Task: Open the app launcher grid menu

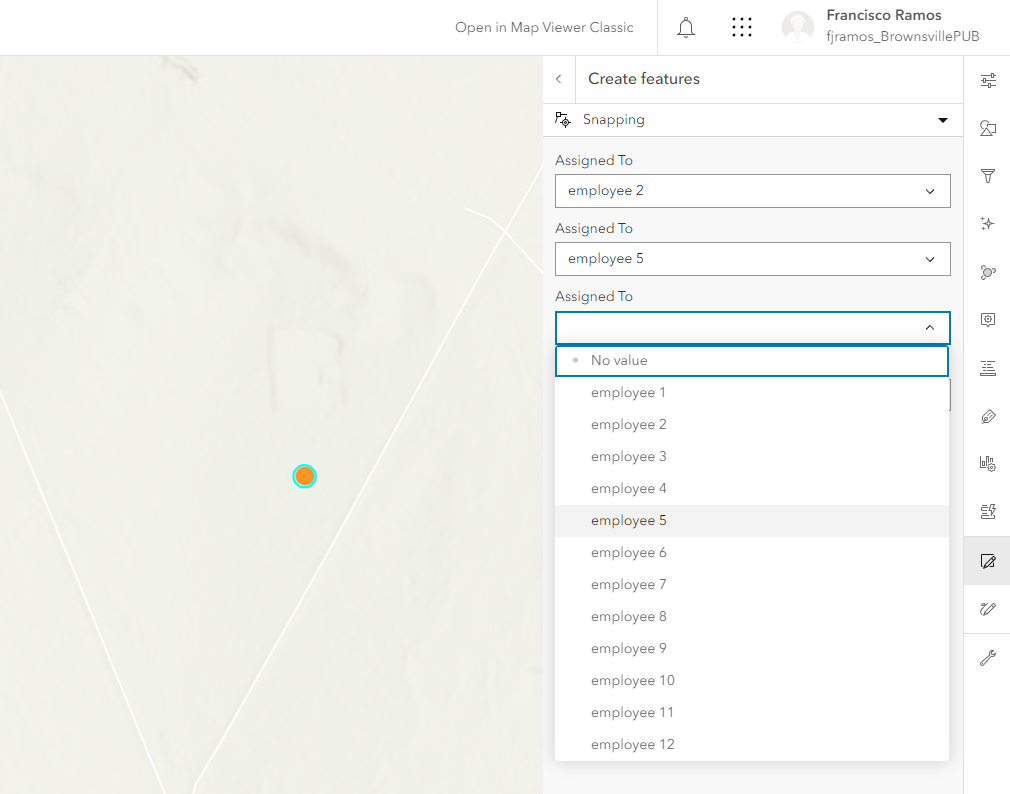Action: 741,27
